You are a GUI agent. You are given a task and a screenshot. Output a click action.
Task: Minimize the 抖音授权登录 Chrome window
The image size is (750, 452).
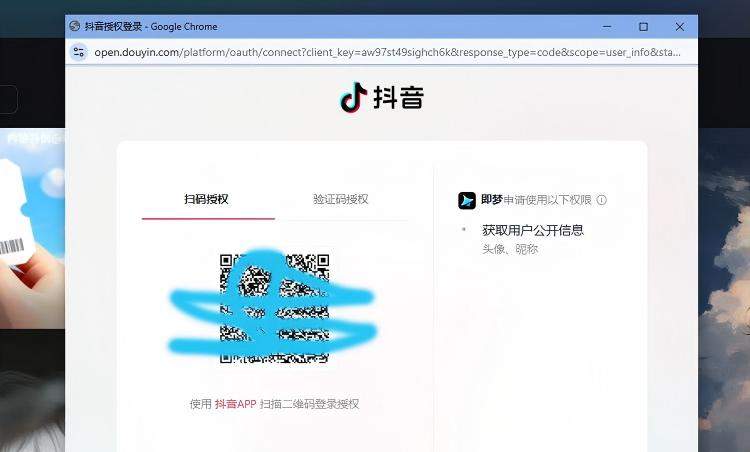607,27
